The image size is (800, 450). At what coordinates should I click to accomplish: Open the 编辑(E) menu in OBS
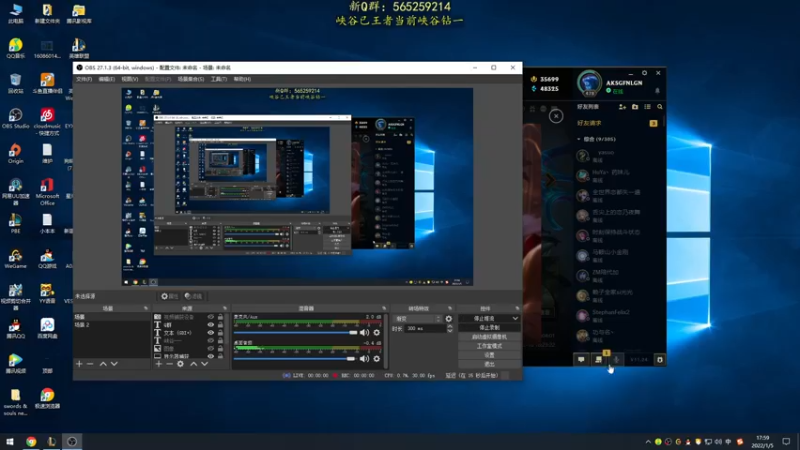[106, 79]
